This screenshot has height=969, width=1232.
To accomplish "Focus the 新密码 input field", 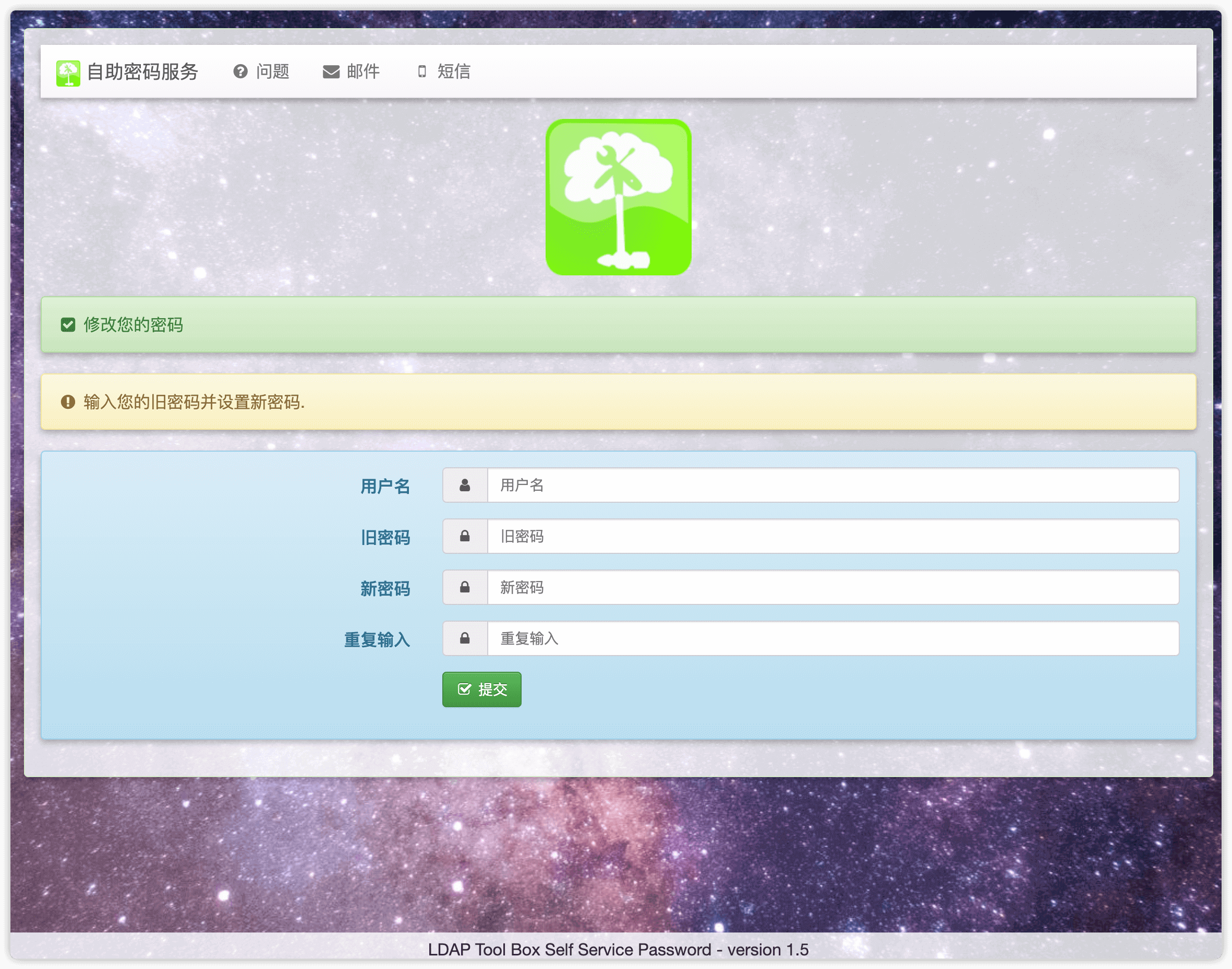I will point(833,587).
